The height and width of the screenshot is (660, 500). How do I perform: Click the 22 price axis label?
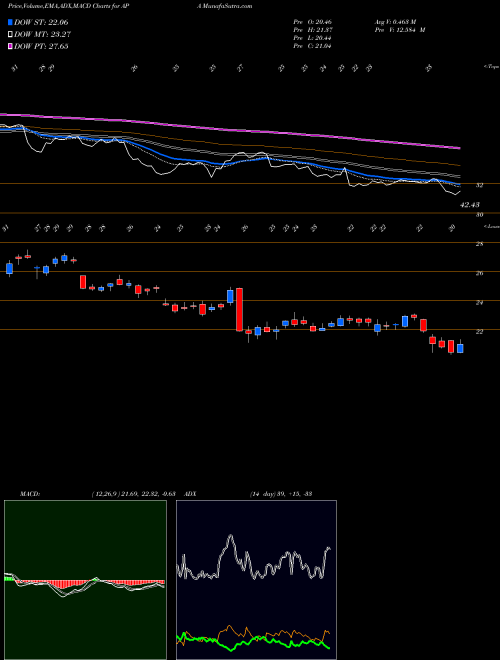[479, 332]
